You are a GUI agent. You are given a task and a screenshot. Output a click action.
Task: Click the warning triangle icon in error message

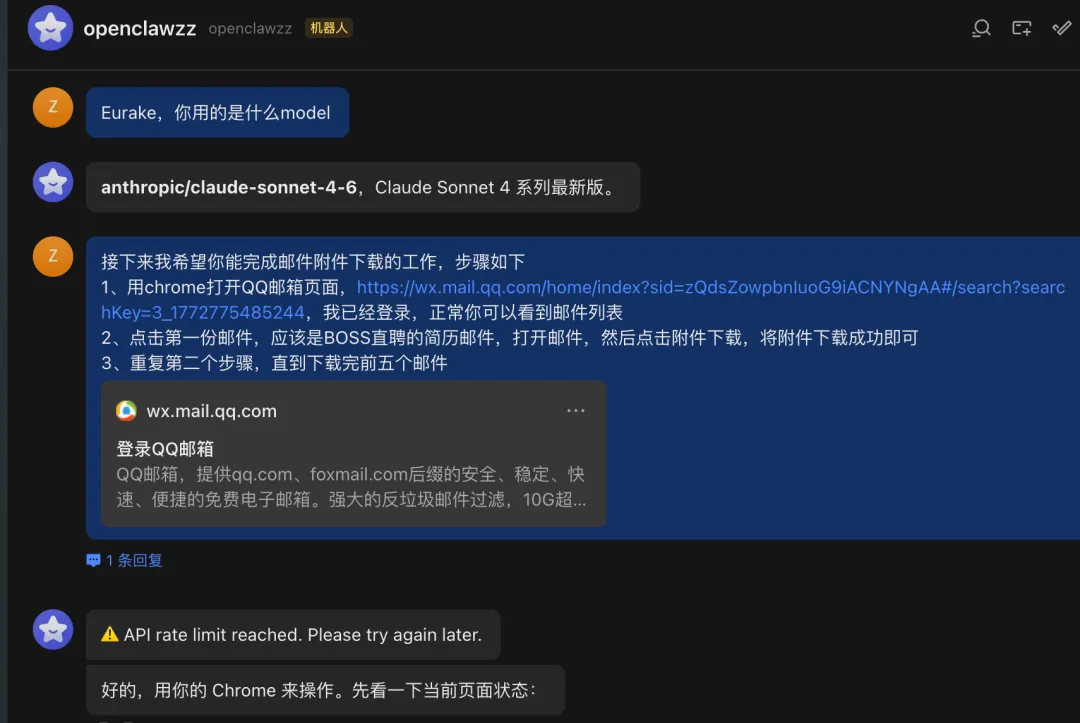point(110,634)
